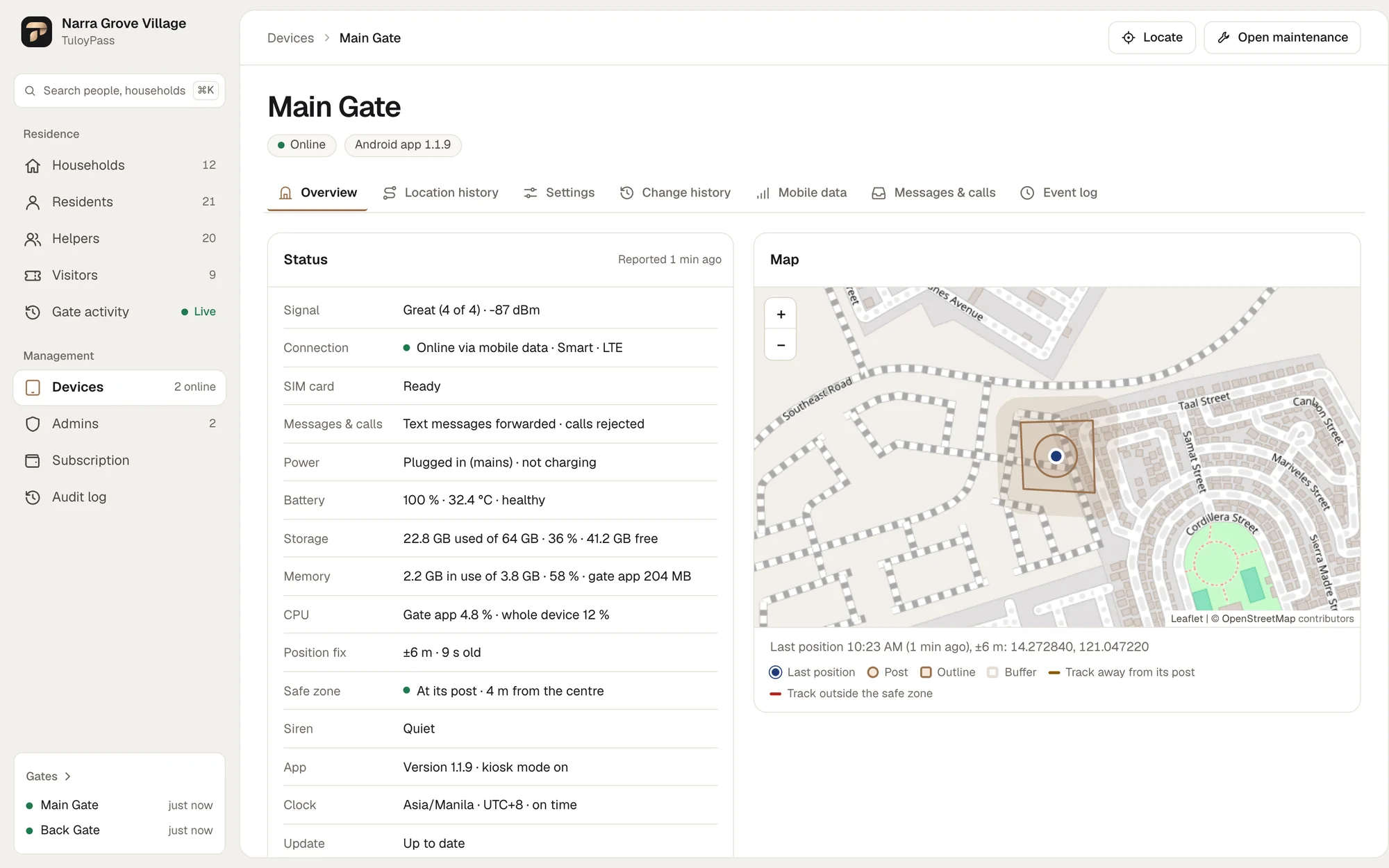The width and height of the screenshot is (1389, 868).
Task: Click the 'Reported 1 min ago' text
Action: click(x=669, y=260)
